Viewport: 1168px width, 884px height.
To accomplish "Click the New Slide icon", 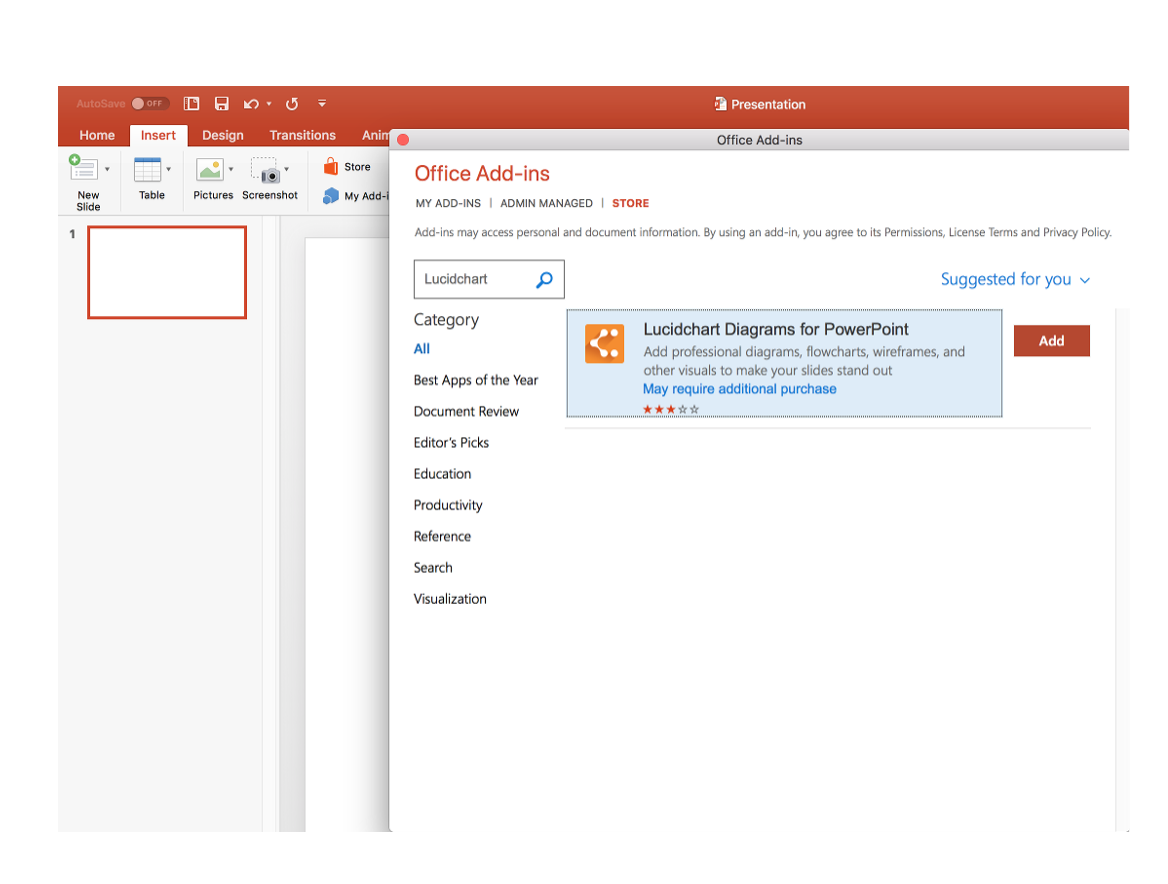I will coord(83,168).
